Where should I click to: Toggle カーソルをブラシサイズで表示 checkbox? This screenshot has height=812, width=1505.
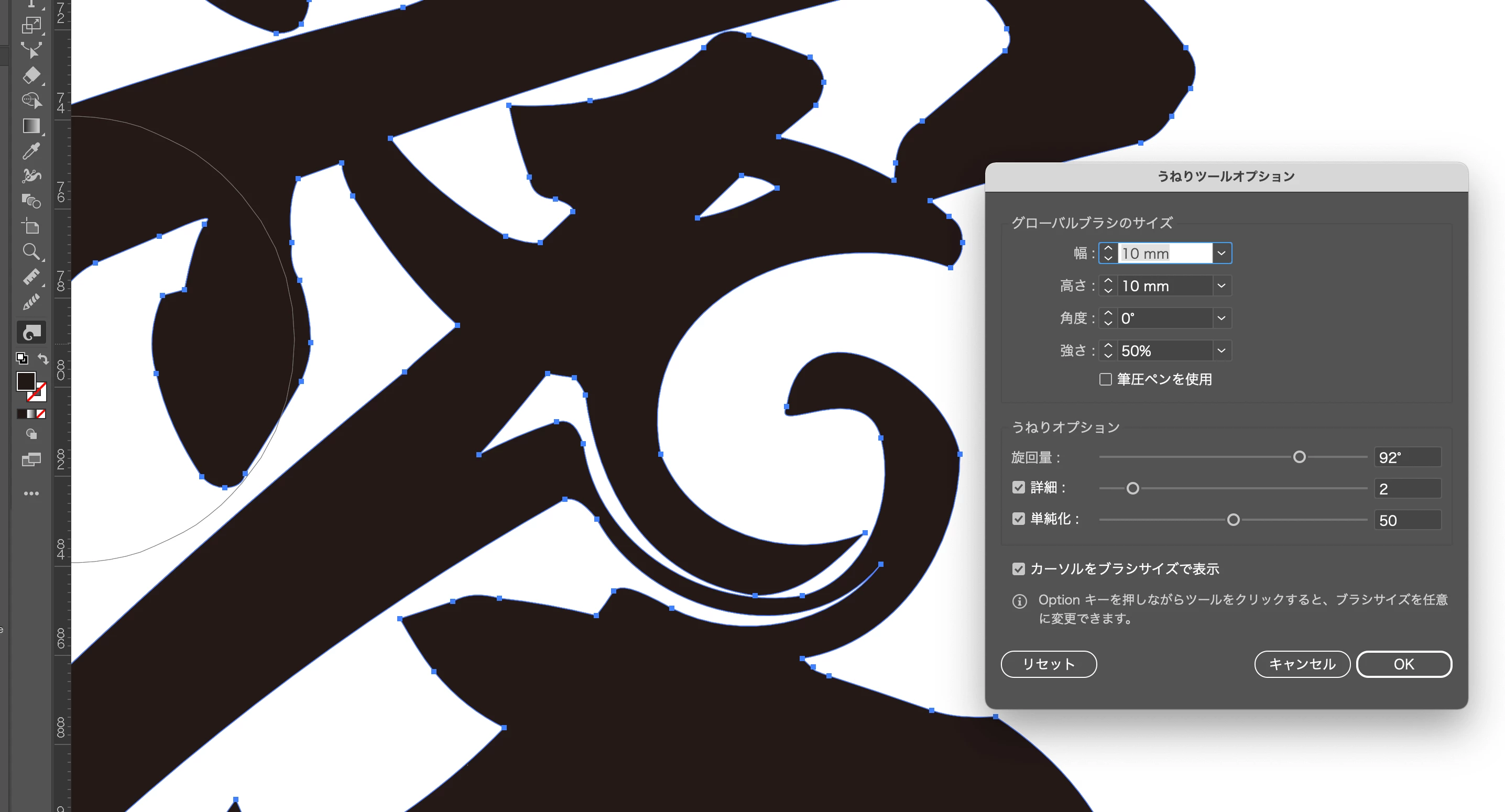(x=1018, y=569)
